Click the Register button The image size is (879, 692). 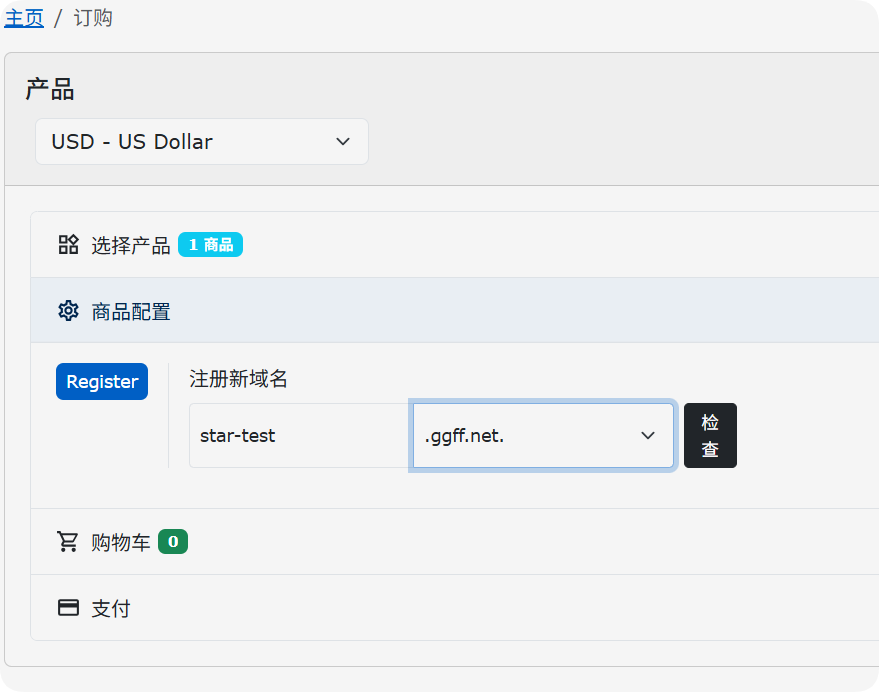pyautogui.click(x=101, y=381)
